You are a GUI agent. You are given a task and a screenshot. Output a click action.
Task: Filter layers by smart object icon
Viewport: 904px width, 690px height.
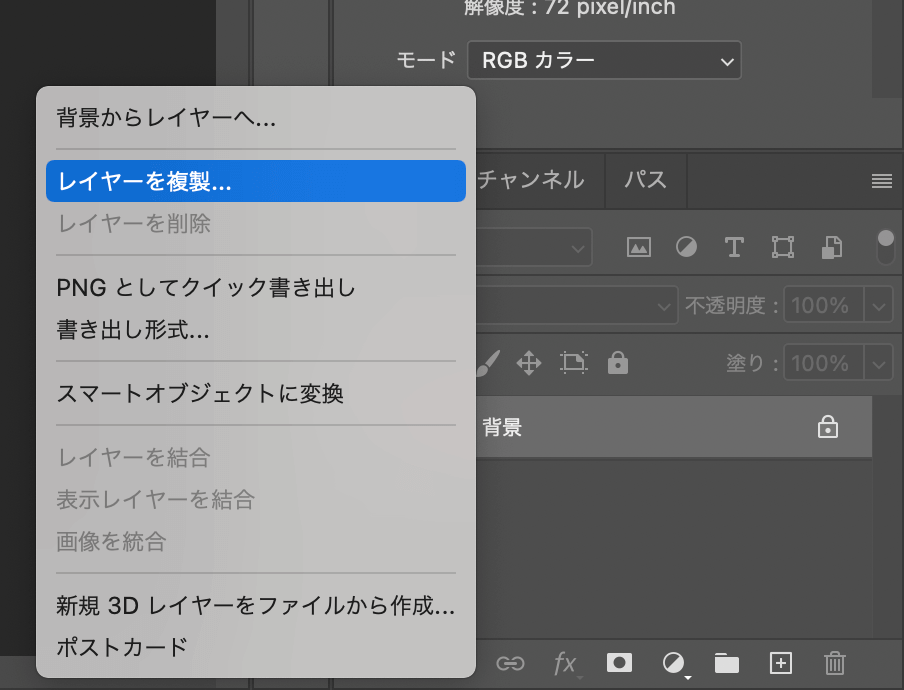point(832,247)
